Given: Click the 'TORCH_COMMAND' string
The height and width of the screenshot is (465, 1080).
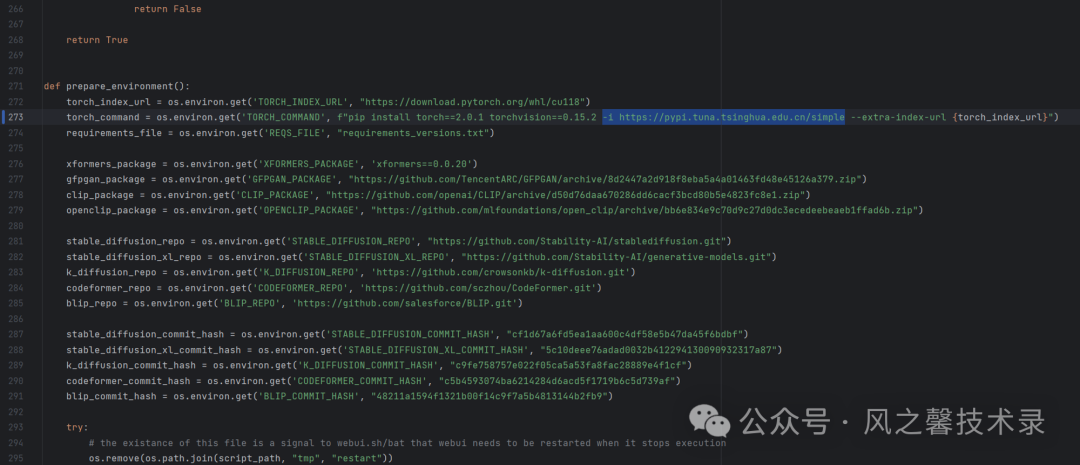Looking at the screenshot, I should click(286, 117).
